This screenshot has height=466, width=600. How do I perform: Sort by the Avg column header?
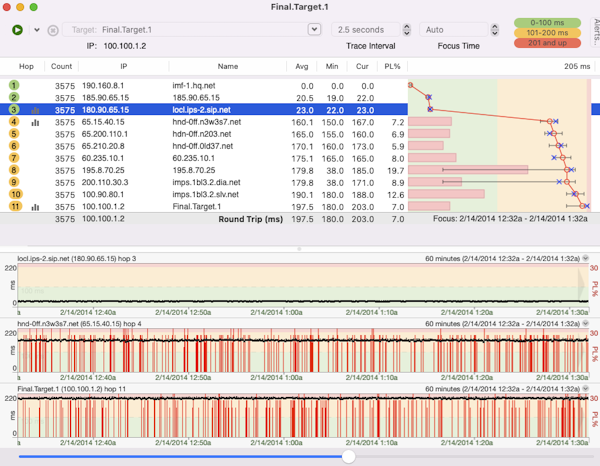pos(303,66)
